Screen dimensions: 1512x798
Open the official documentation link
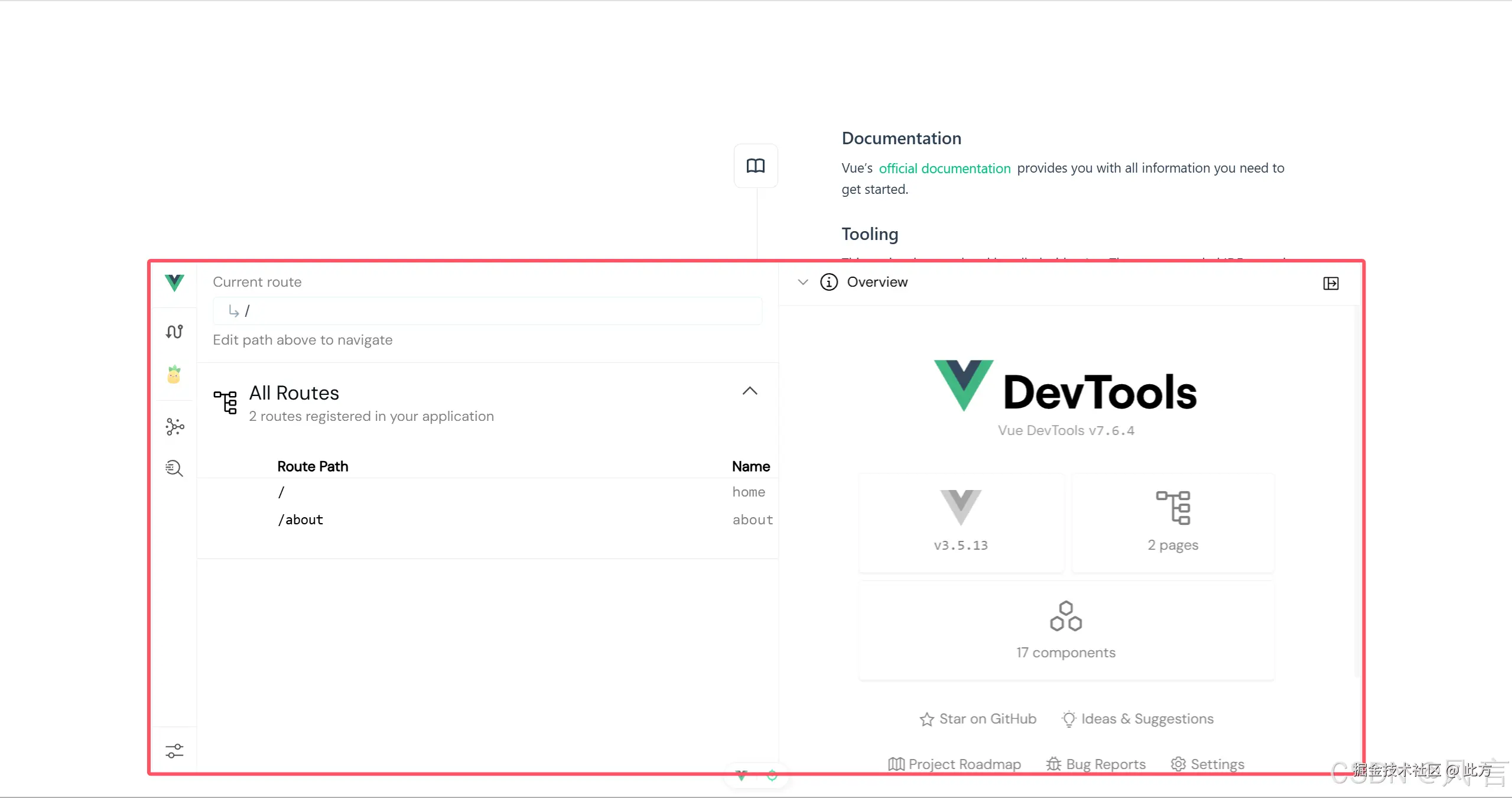pyautogui.click(x=944, y=168)
